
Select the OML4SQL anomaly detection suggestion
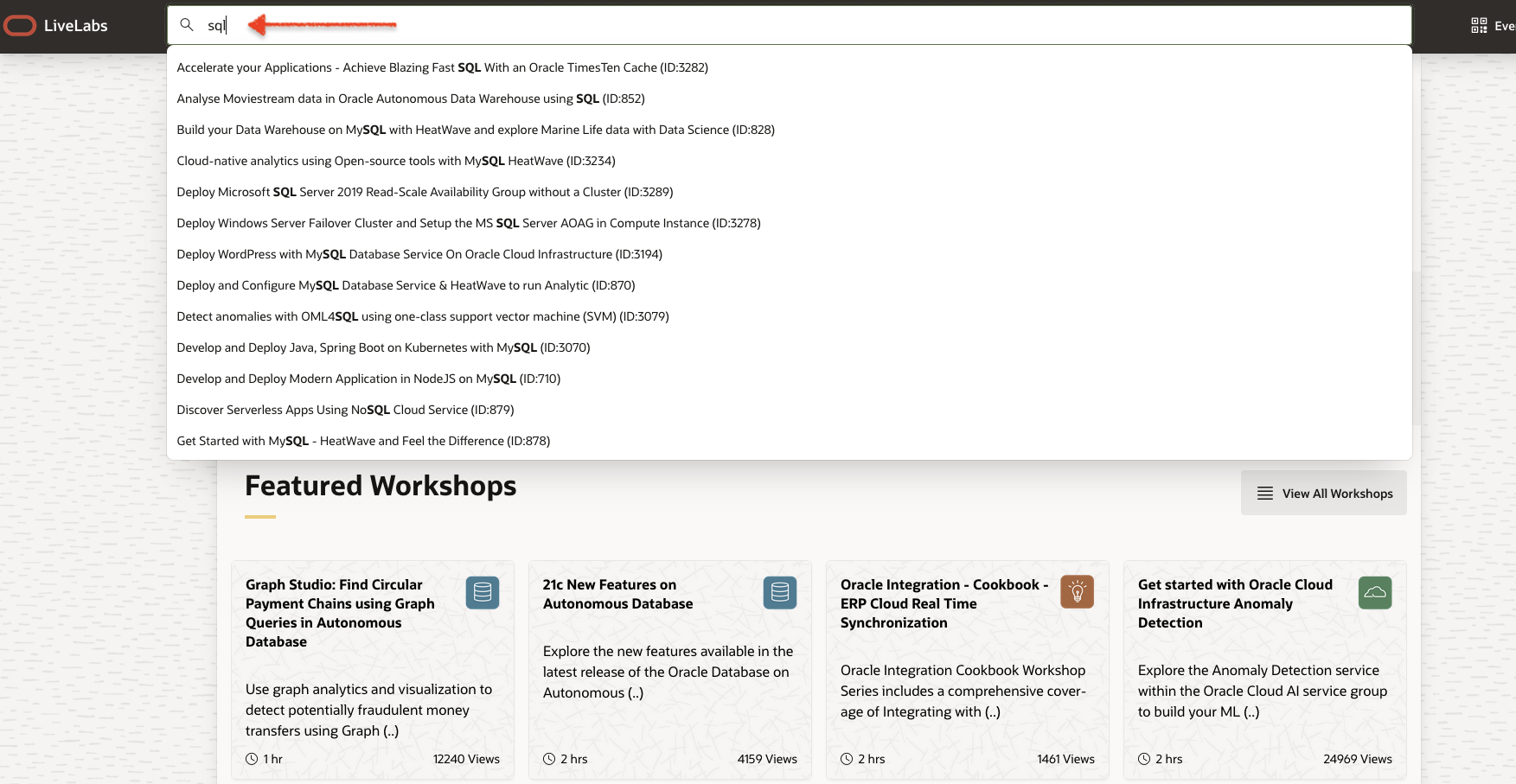pyautogui.click(x=422, y=316)
